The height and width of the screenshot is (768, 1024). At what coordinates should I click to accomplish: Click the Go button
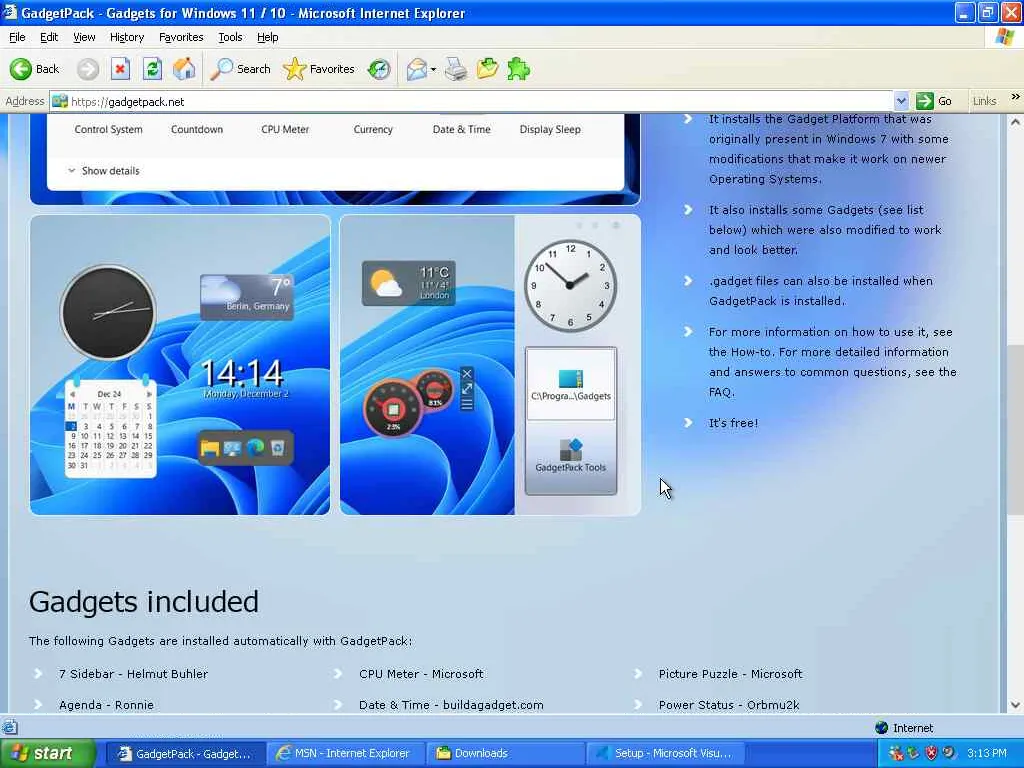tap(934, 101)
